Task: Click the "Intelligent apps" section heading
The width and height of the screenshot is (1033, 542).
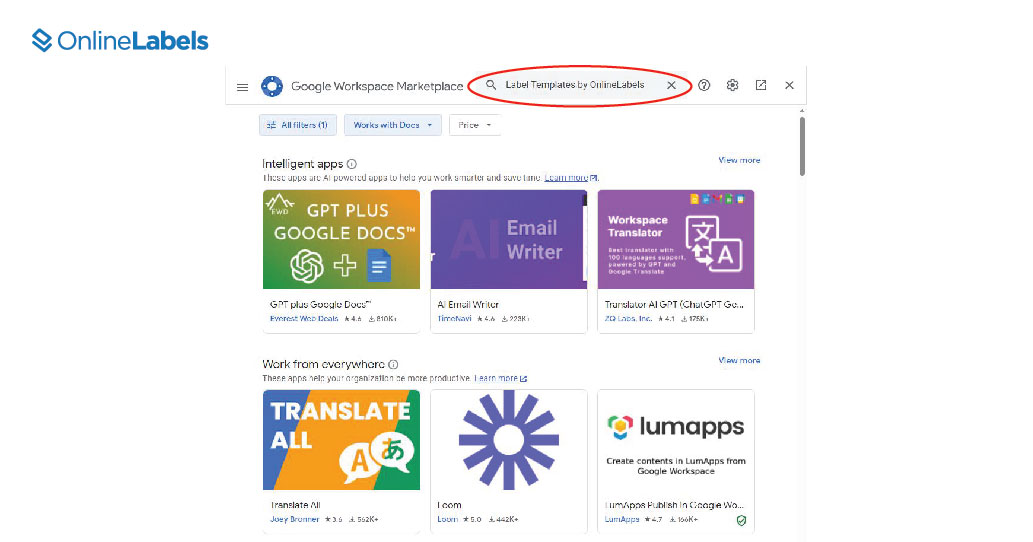Action: (302, 164)
